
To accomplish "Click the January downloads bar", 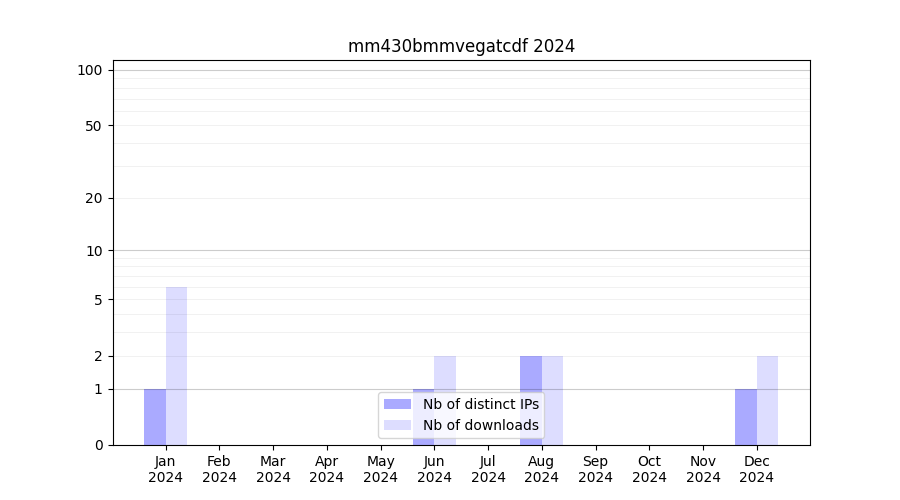I will [177, 366].
